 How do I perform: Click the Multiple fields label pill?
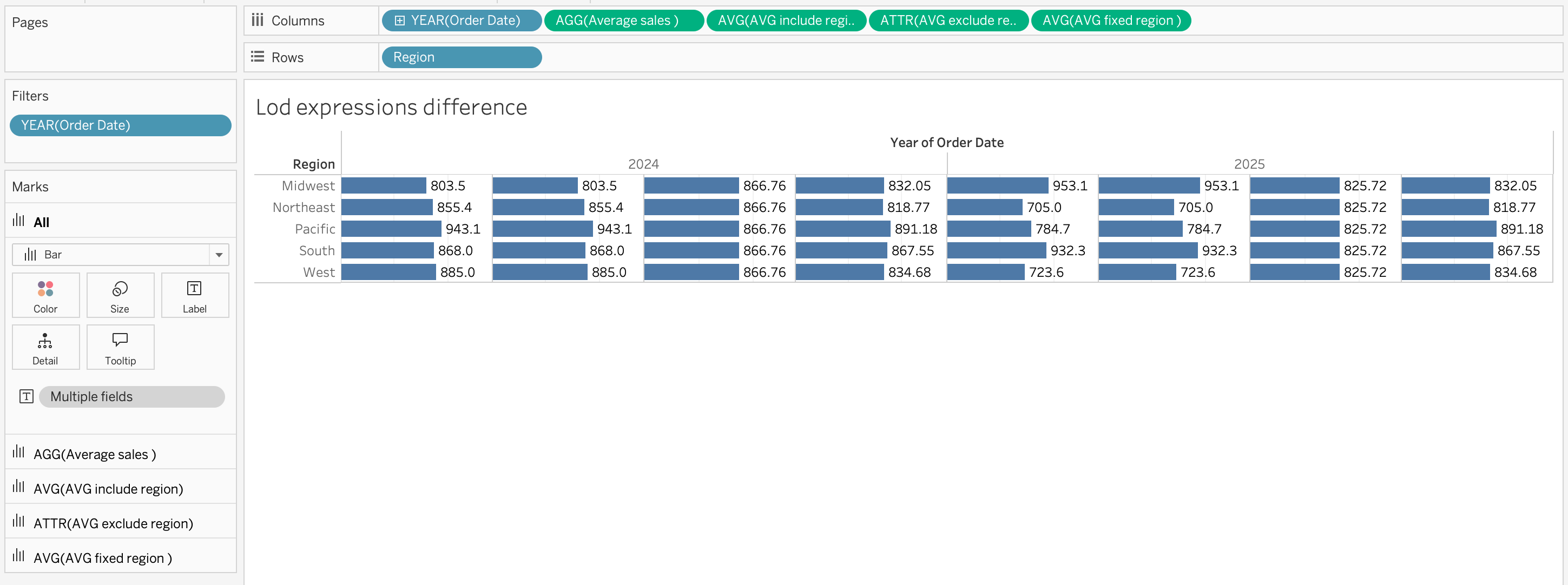tap(131, 397)
